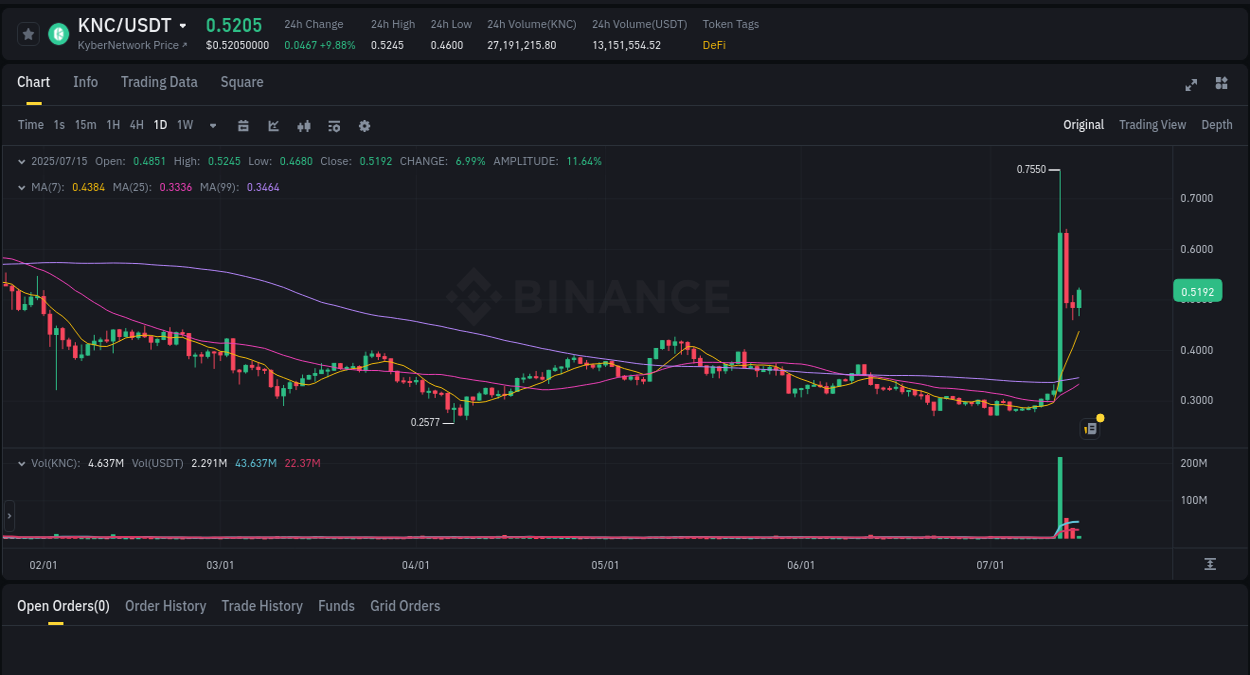Open the news notification icon on chart
Image resolution: width=1250 pixels, height=675 pixels.
(1089, 427)
